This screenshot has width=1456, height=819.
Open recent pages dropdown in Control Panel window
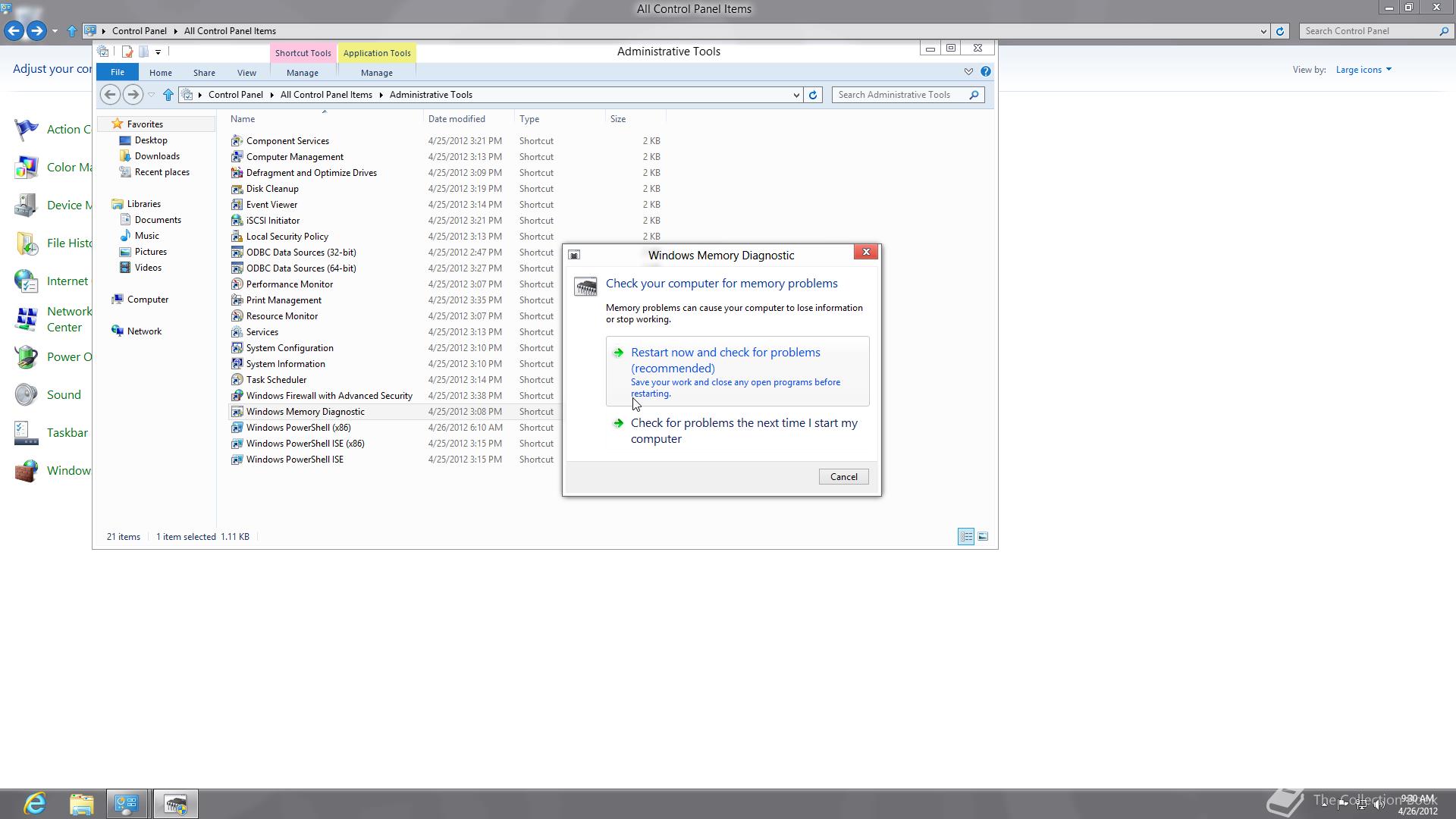click(55, 31)
